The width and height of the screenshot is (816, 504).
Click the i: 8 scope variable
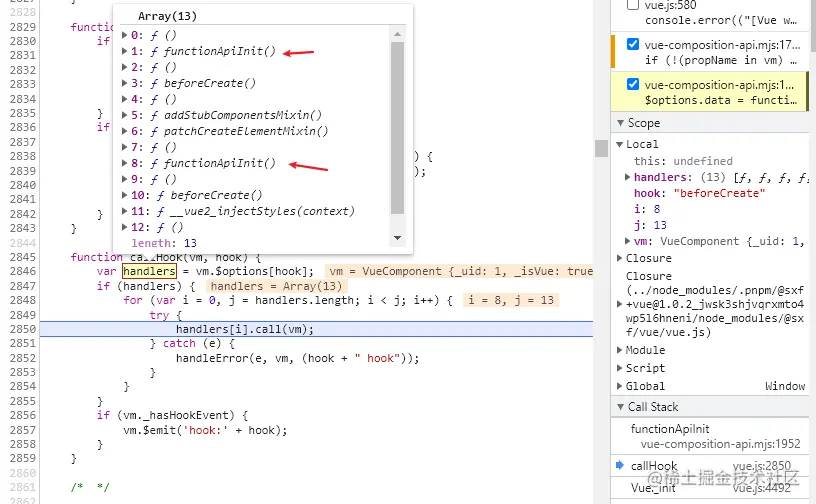(x=647, y=209)
